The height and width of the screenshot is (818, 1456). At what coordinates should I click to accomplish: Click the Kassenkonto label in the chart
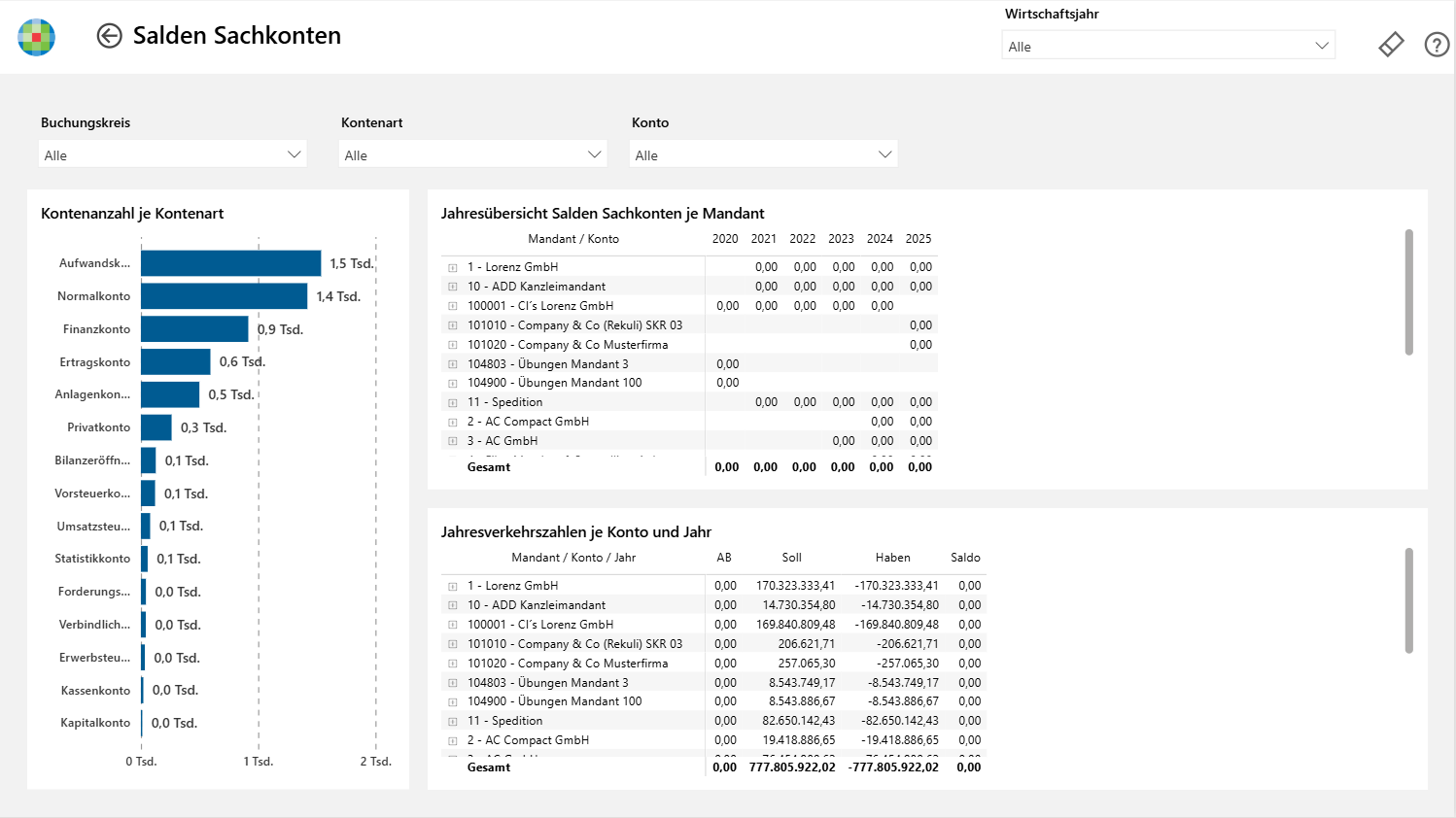pos(95,691)
